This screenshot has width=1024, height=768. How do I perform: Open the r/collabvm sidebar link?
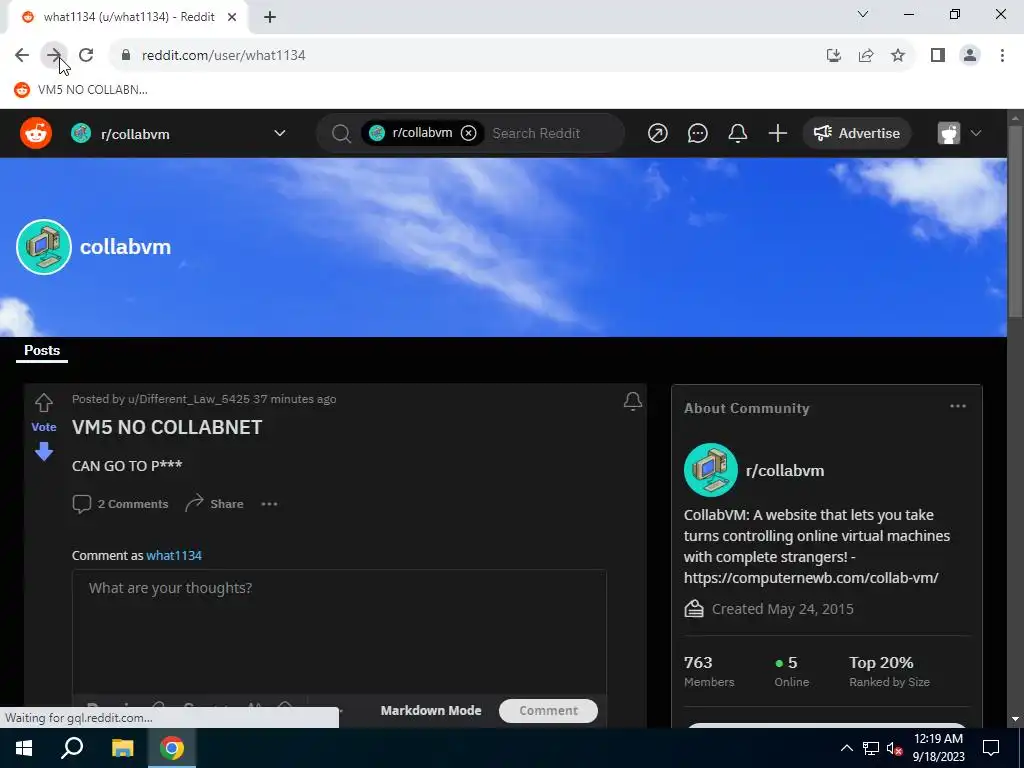pyautogui.click(x=785, y=470)
